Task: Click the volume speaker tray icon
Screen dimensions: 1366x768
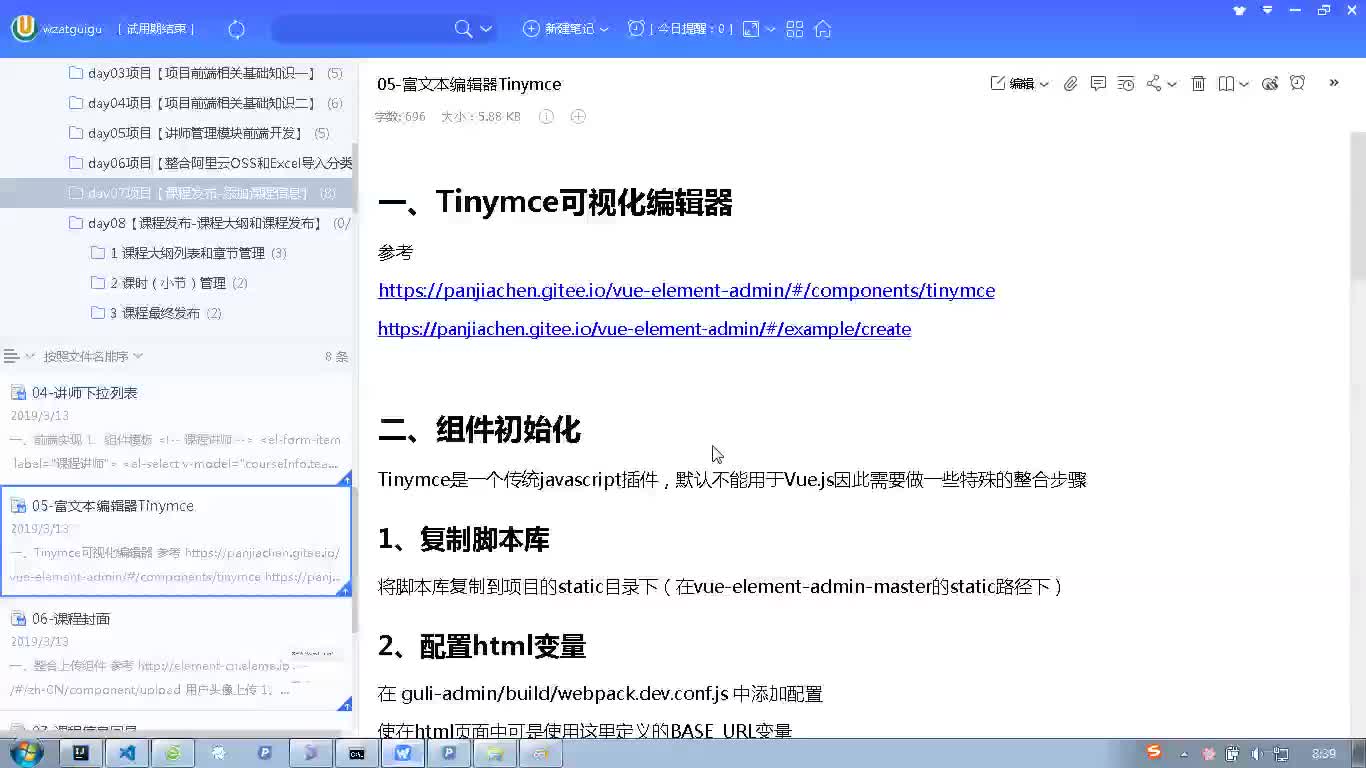Action: (1257, 754)
